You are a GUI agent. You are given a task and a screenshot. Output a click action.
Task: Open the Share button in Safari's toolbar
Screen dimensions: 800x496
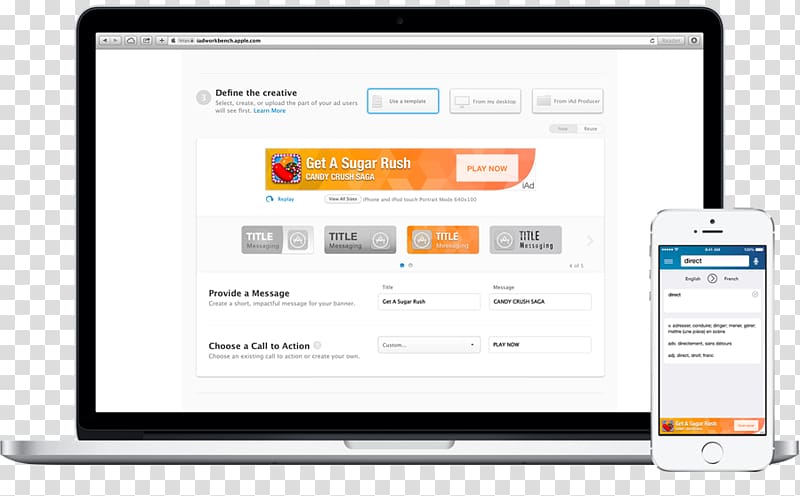(146, 40)
